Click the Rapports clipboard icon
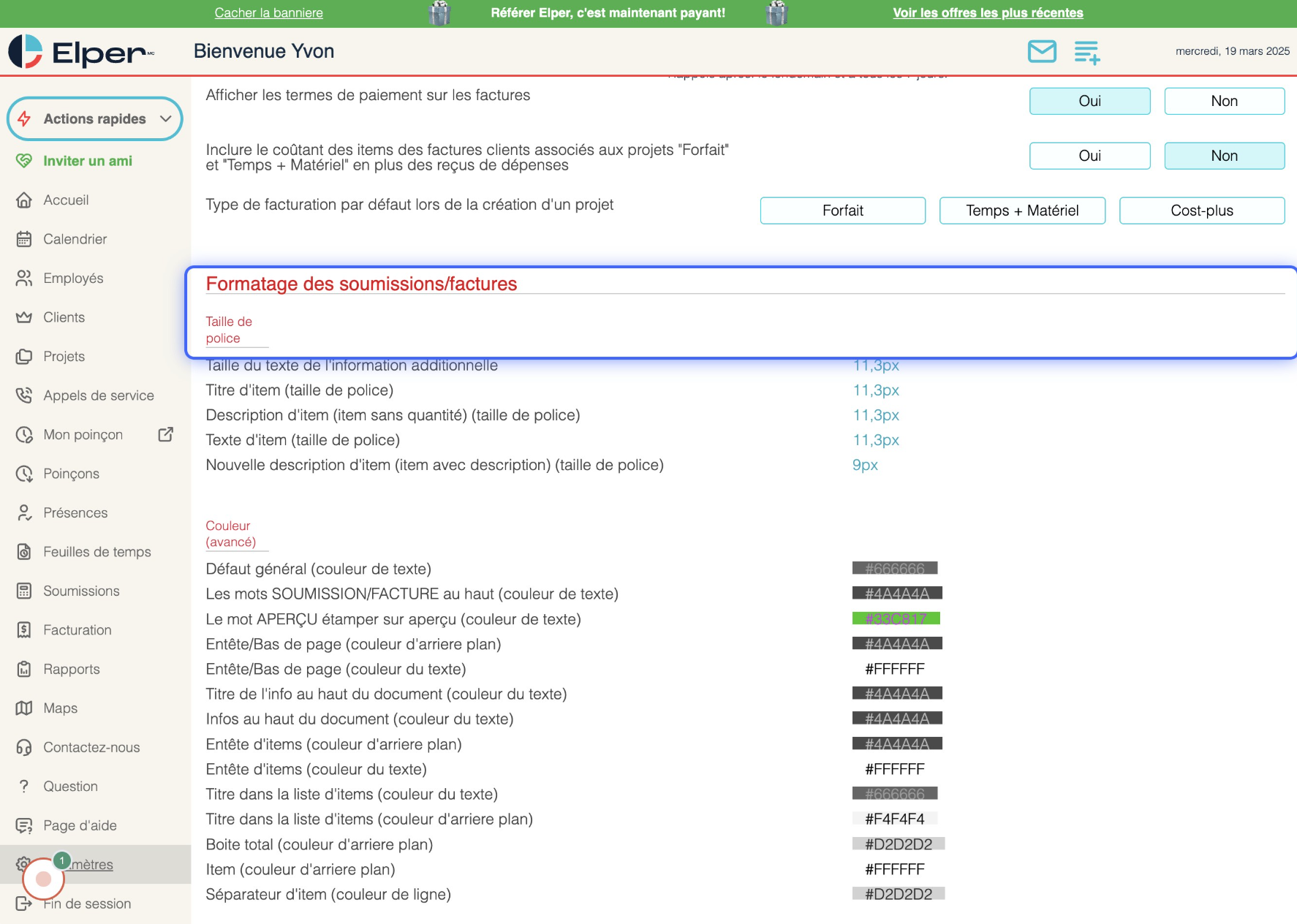The image size is (1297, 924). [x=24, y=669]
